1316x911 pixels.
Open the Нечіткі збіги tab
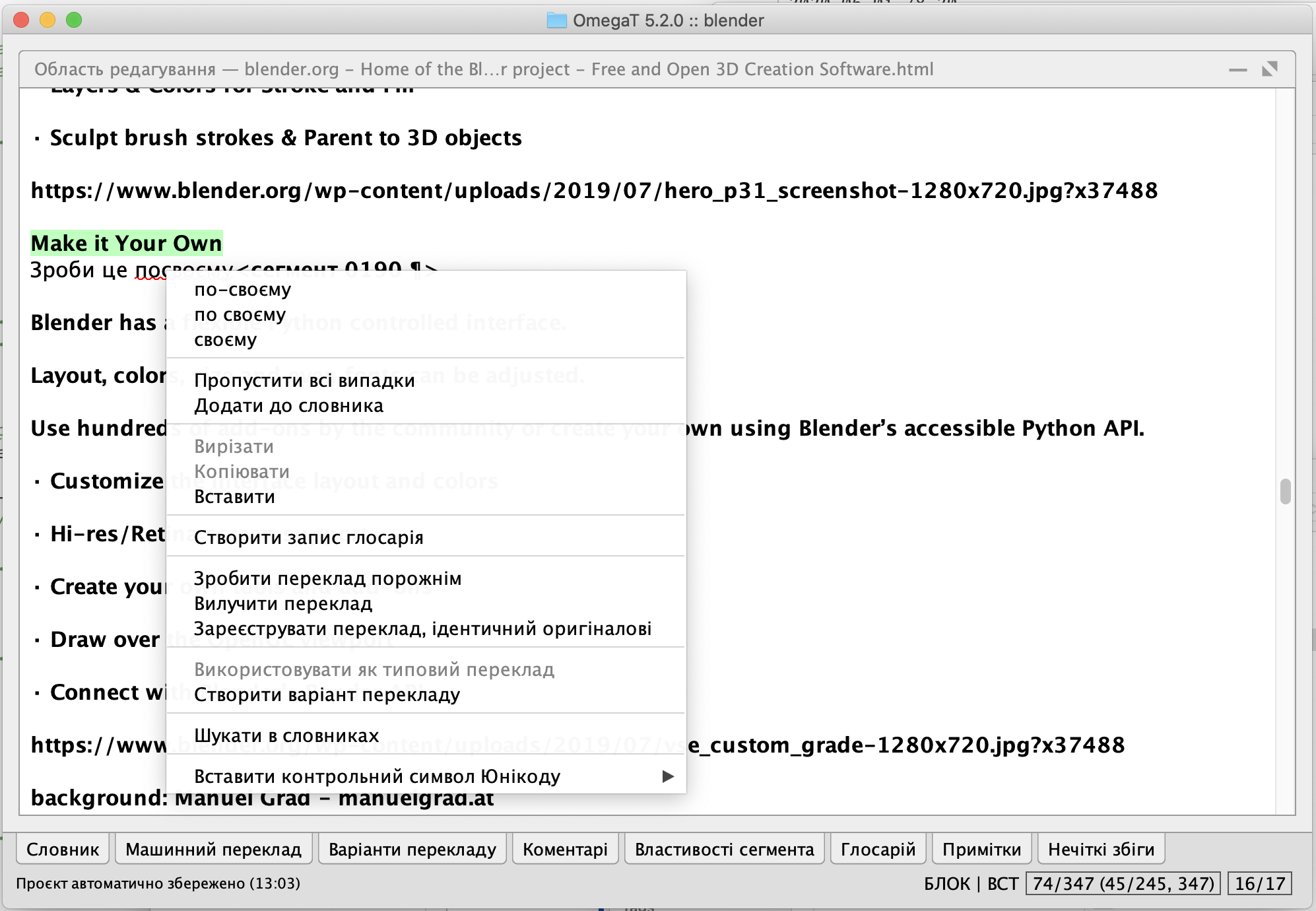point(1101,849)
